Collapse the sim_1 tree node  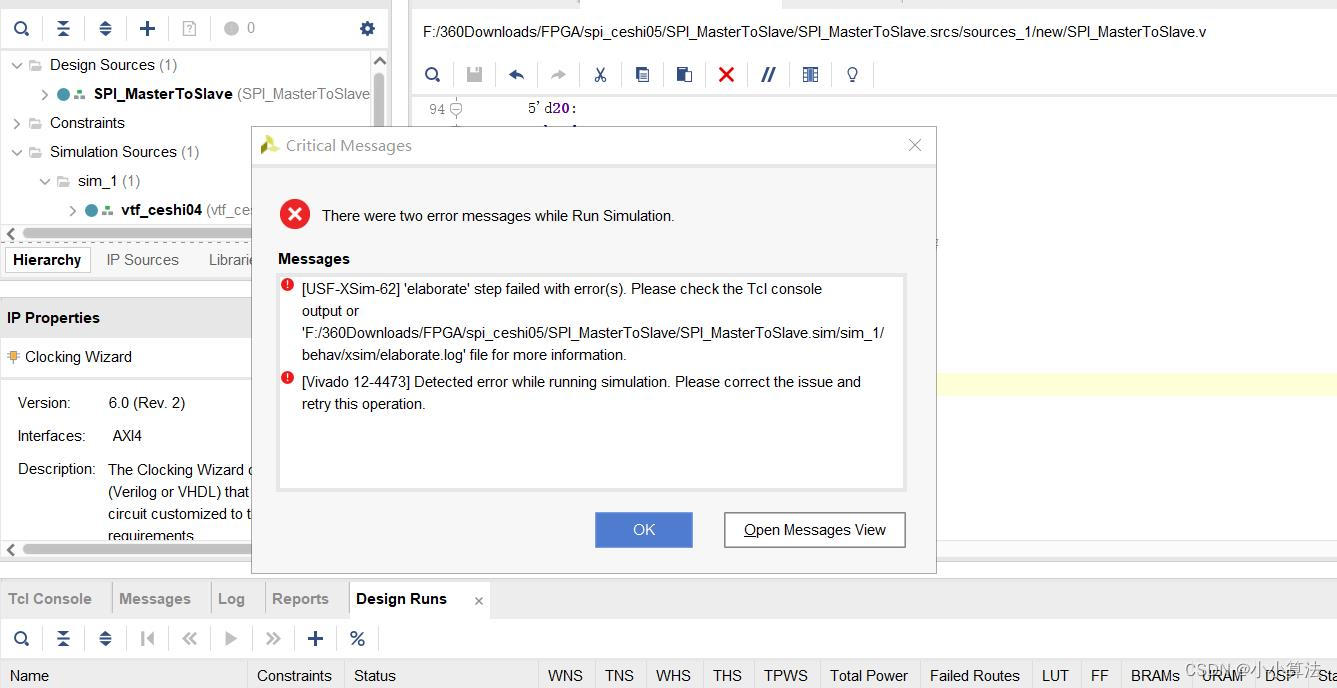pos(45,181)
